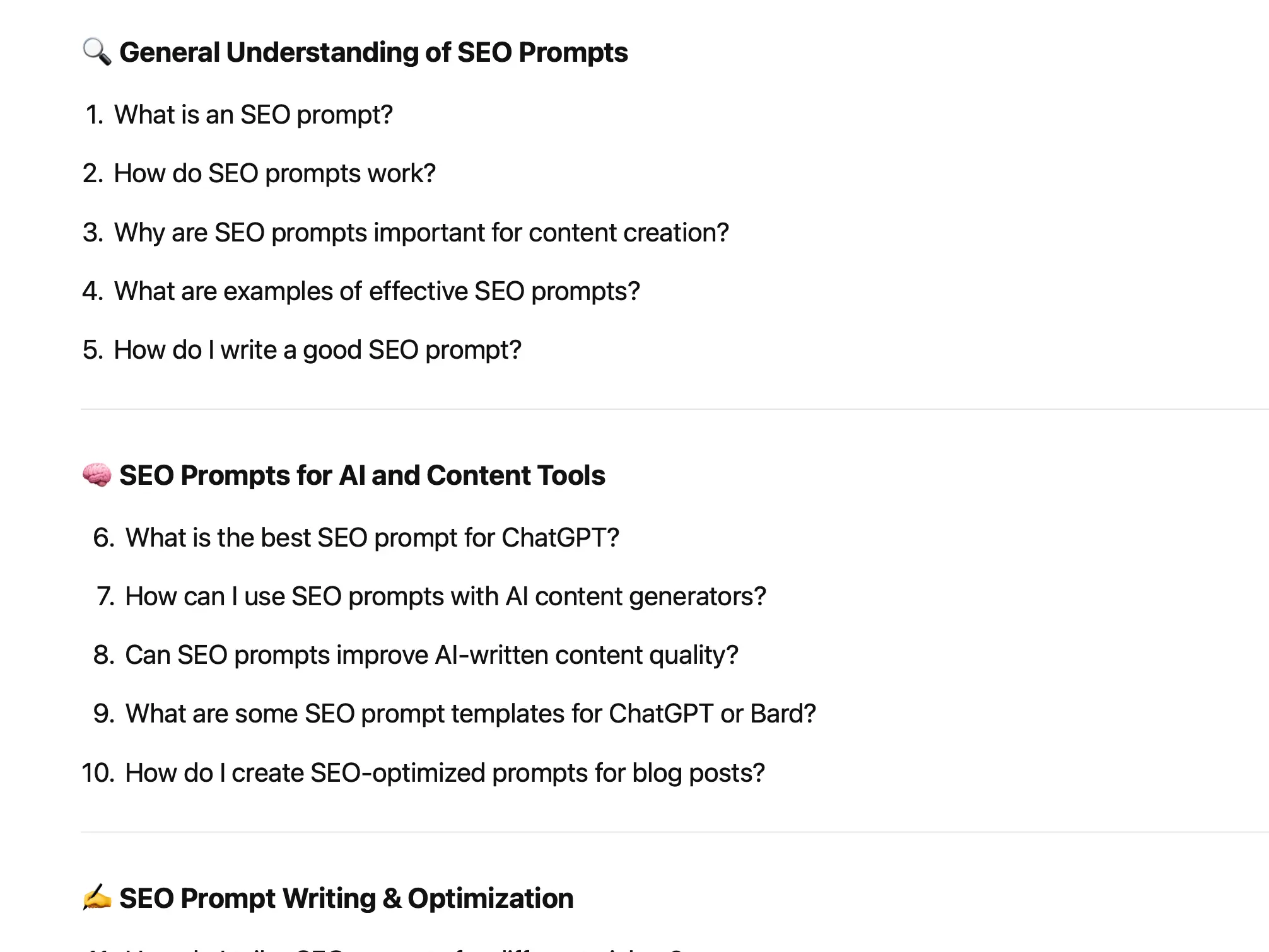Select the SEO Prompts for AI heading
The height and width of the screenshot is (952, 1269).
pos(362,475)
